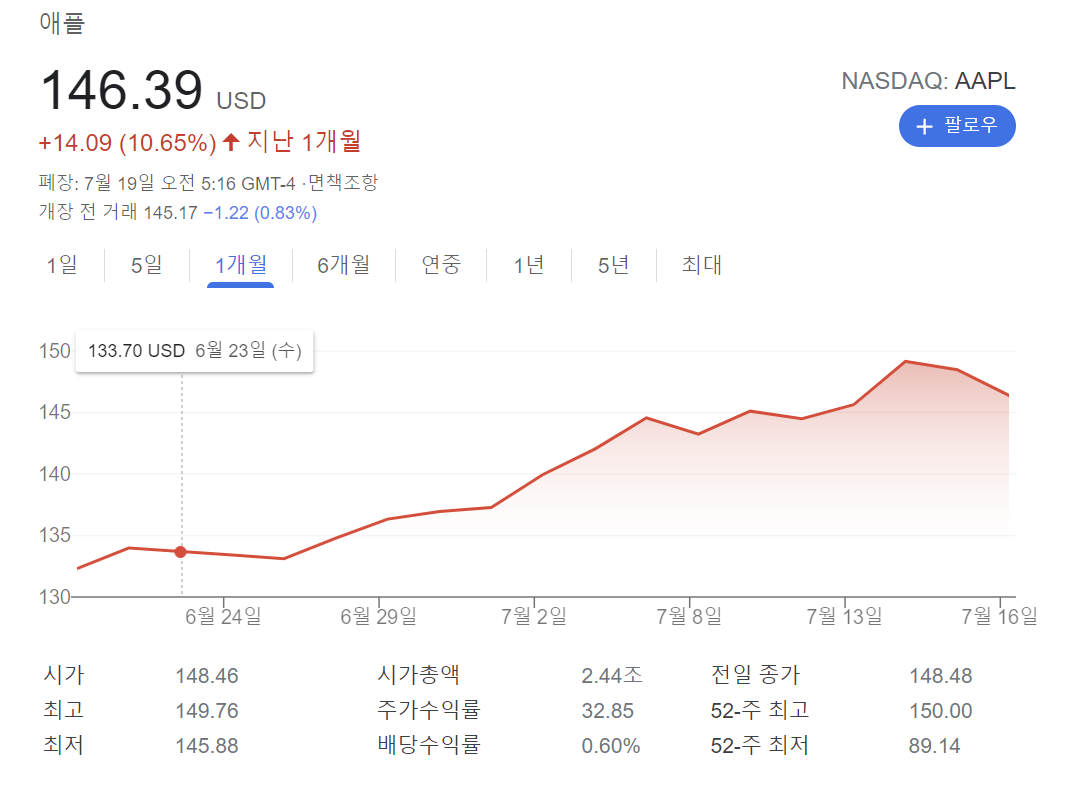Click the 6월 29일 x-axis label
Image resolution: width=1070 pixels, height=796 pixels.
coord(379,616)
